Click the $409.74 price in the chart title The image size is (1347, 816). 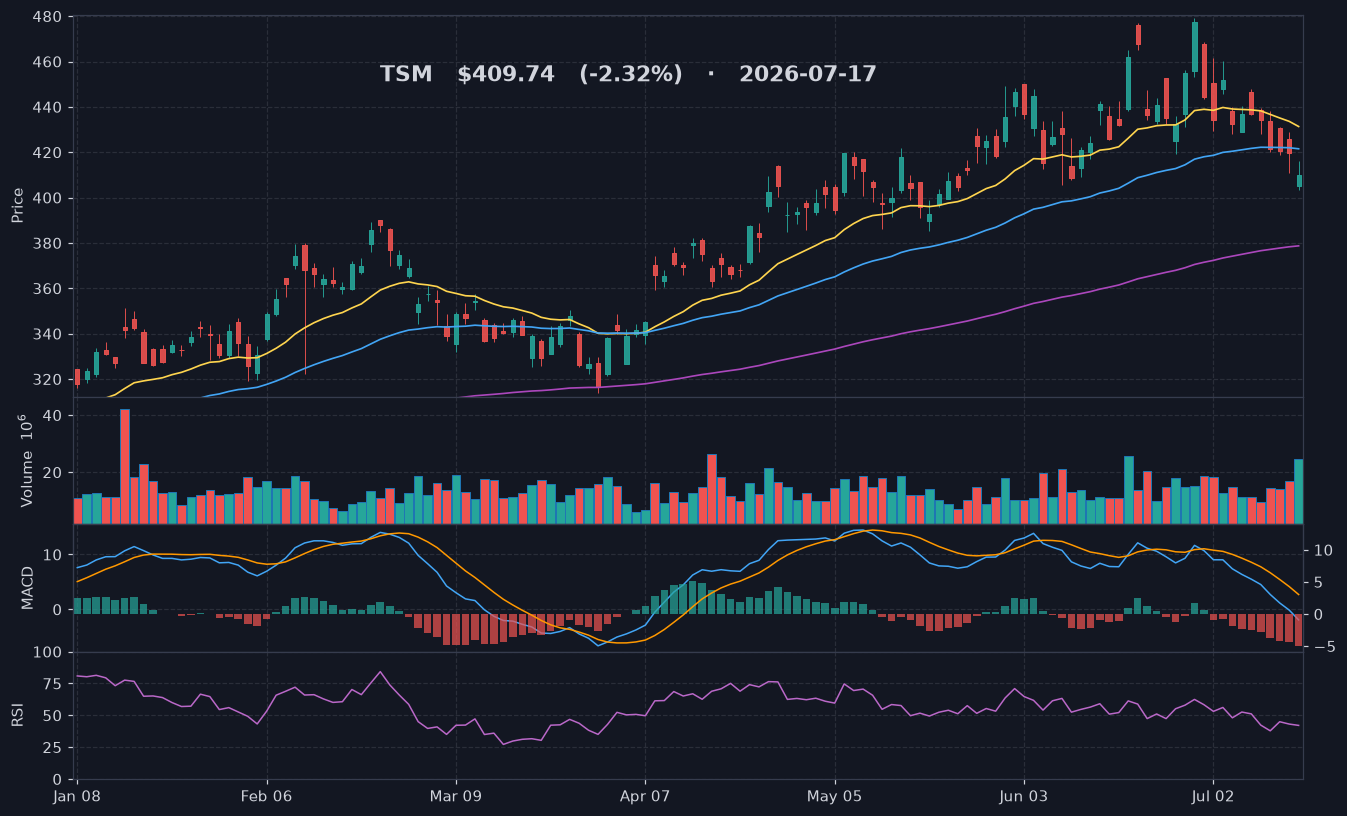(506, 74)
